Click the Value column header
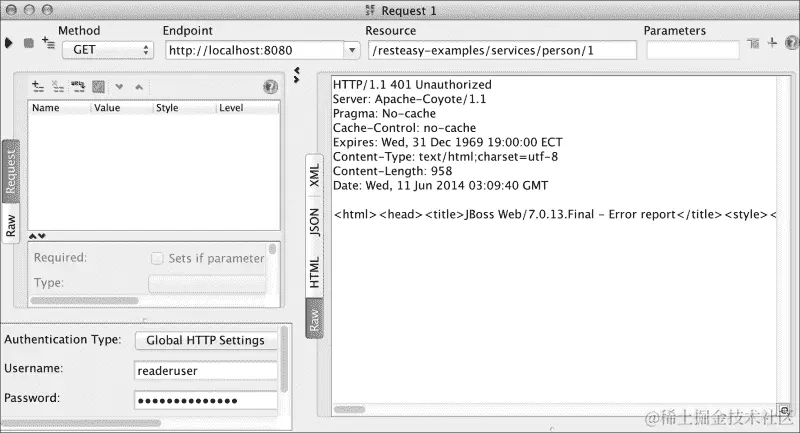The width and height of the screenshot is (800, 433). [x=122, y=108]
